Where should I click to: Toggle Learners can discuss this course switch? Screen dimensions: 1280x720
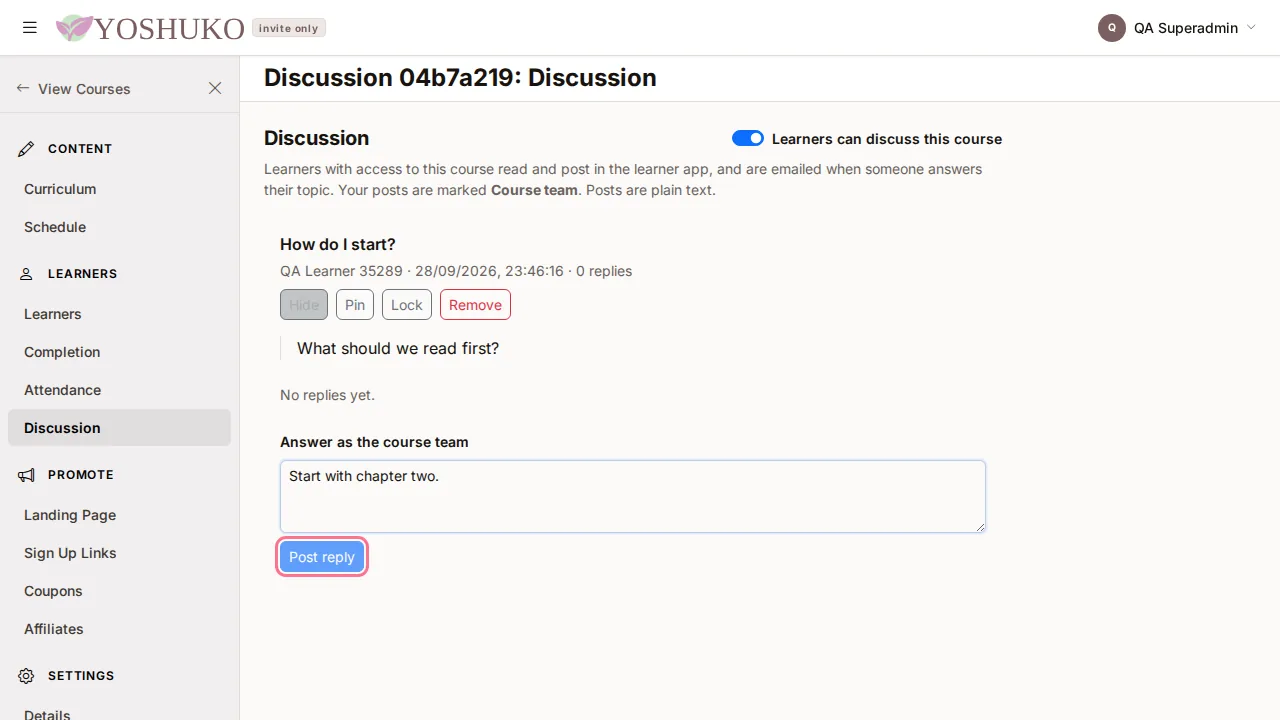(x=748, y=138)
